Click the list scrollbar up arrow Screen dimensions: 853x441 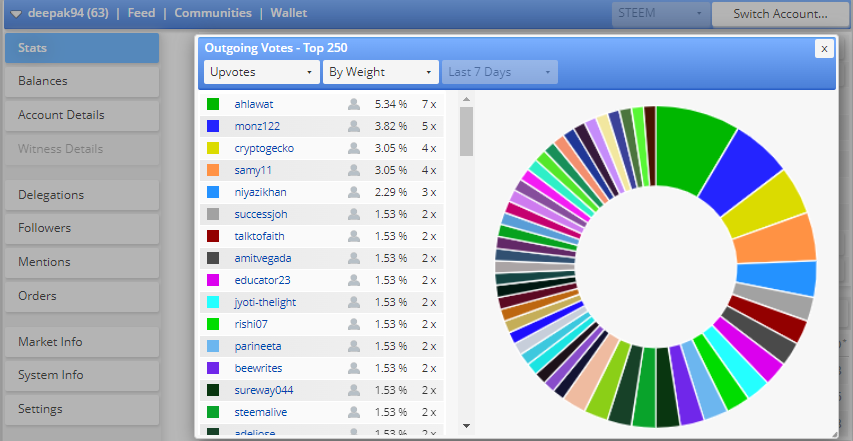(466, 99)
